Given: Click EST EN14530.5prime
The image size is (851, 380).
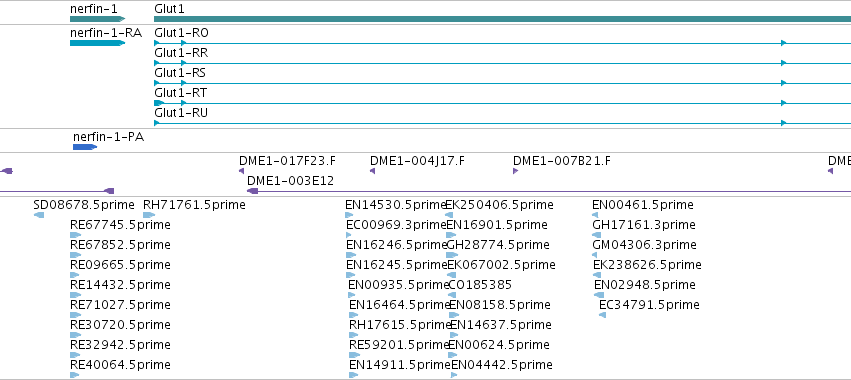Looking at the screenshot, I should pos(395,205).
